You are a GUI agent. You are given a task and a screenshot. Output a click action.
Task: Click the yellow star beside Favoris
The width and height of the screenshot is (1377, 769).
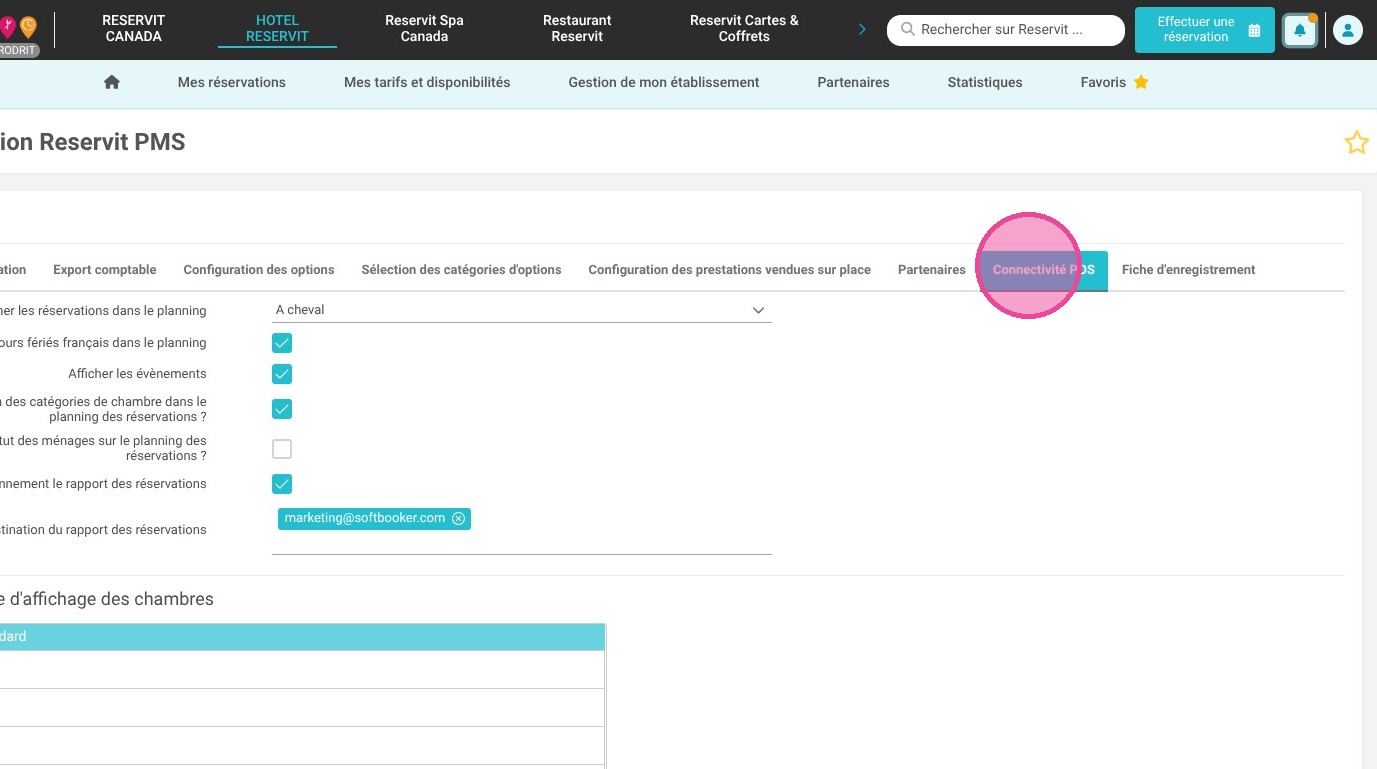[x=1141, y=82]
